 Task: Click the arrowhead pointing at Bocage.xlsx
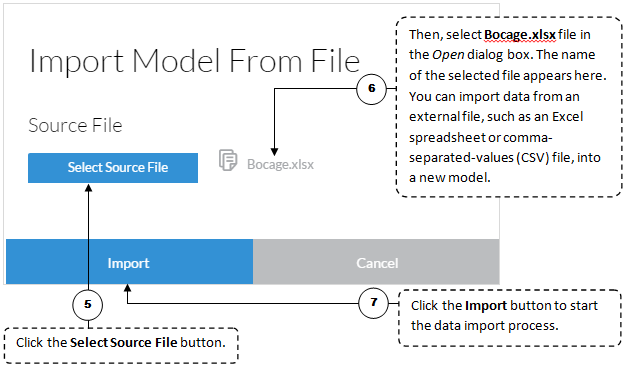275,152
